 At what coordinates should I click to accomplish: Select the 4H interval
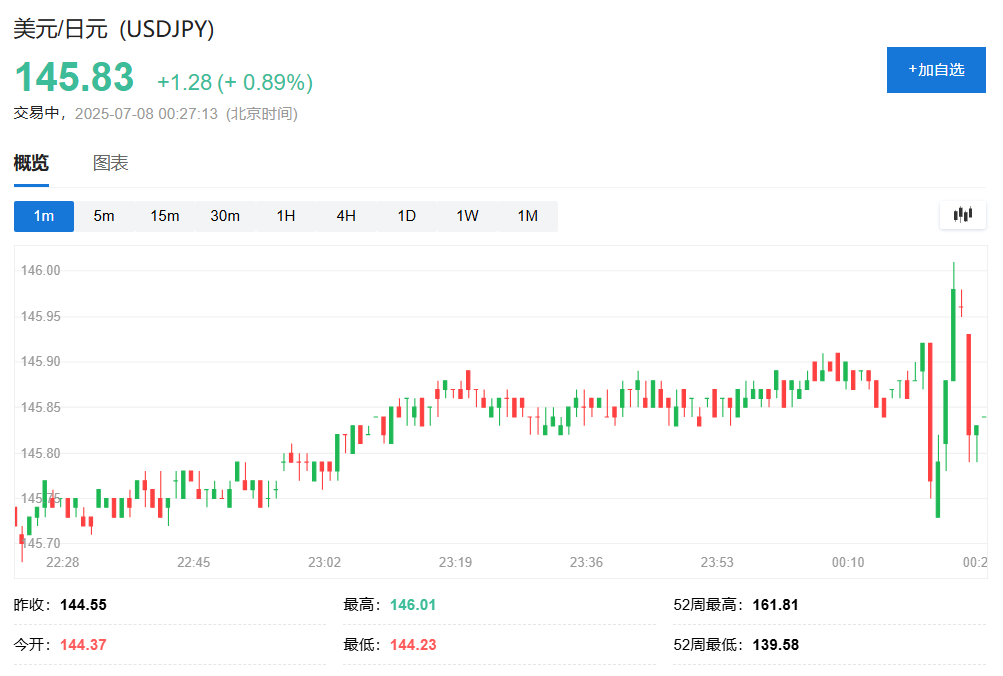point(346,216)
